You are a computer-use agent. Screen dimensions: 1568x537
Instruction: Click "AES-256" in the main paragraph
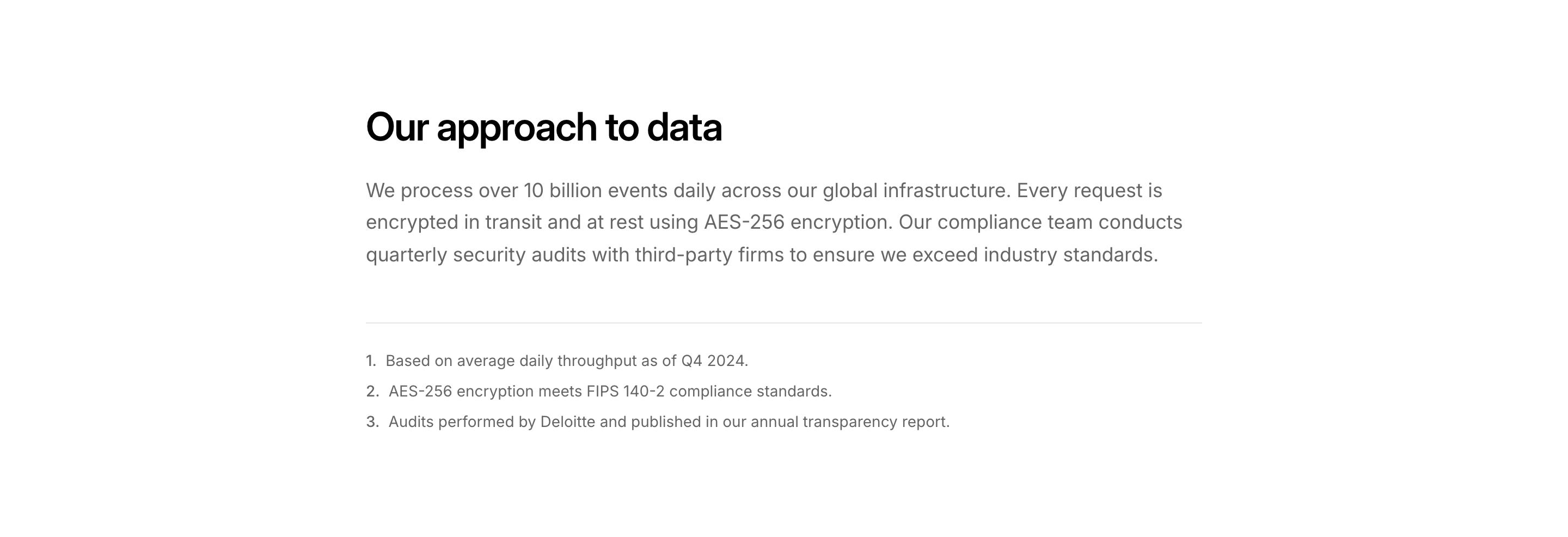point(744,222)
